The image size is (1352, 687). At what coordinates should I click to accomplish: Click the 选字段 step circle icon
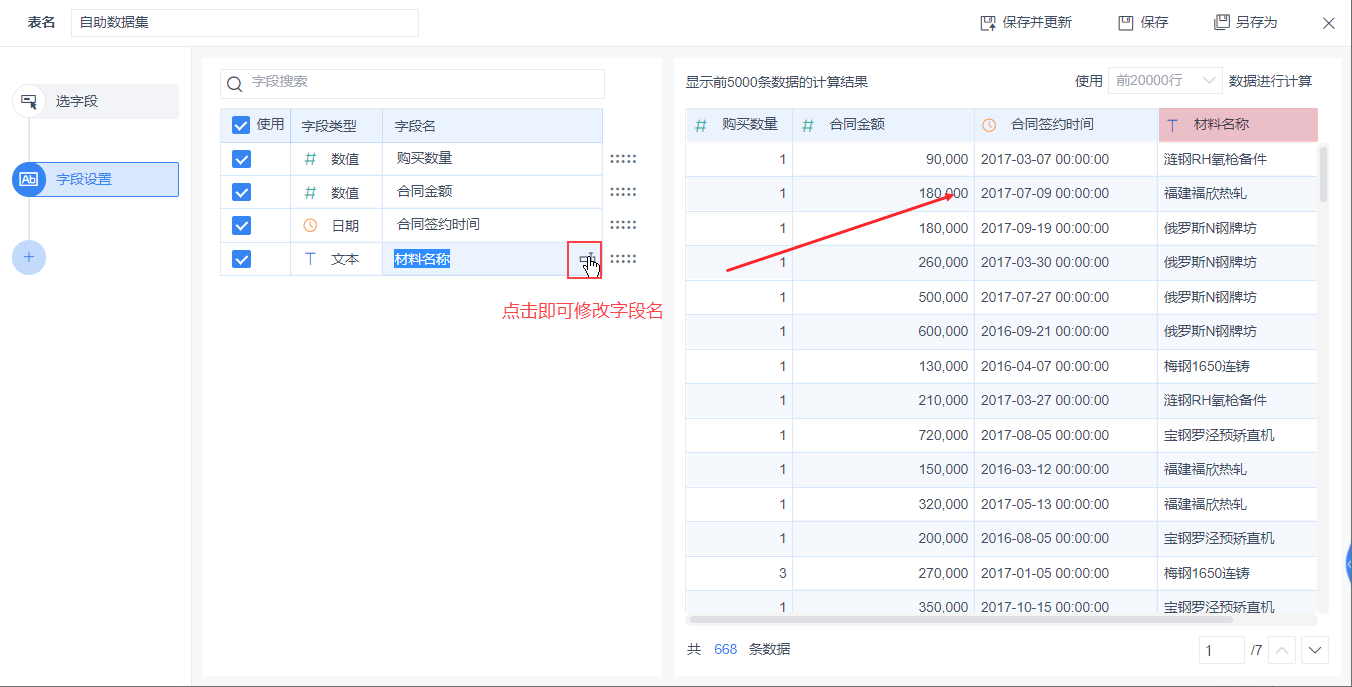pos(28,101)
